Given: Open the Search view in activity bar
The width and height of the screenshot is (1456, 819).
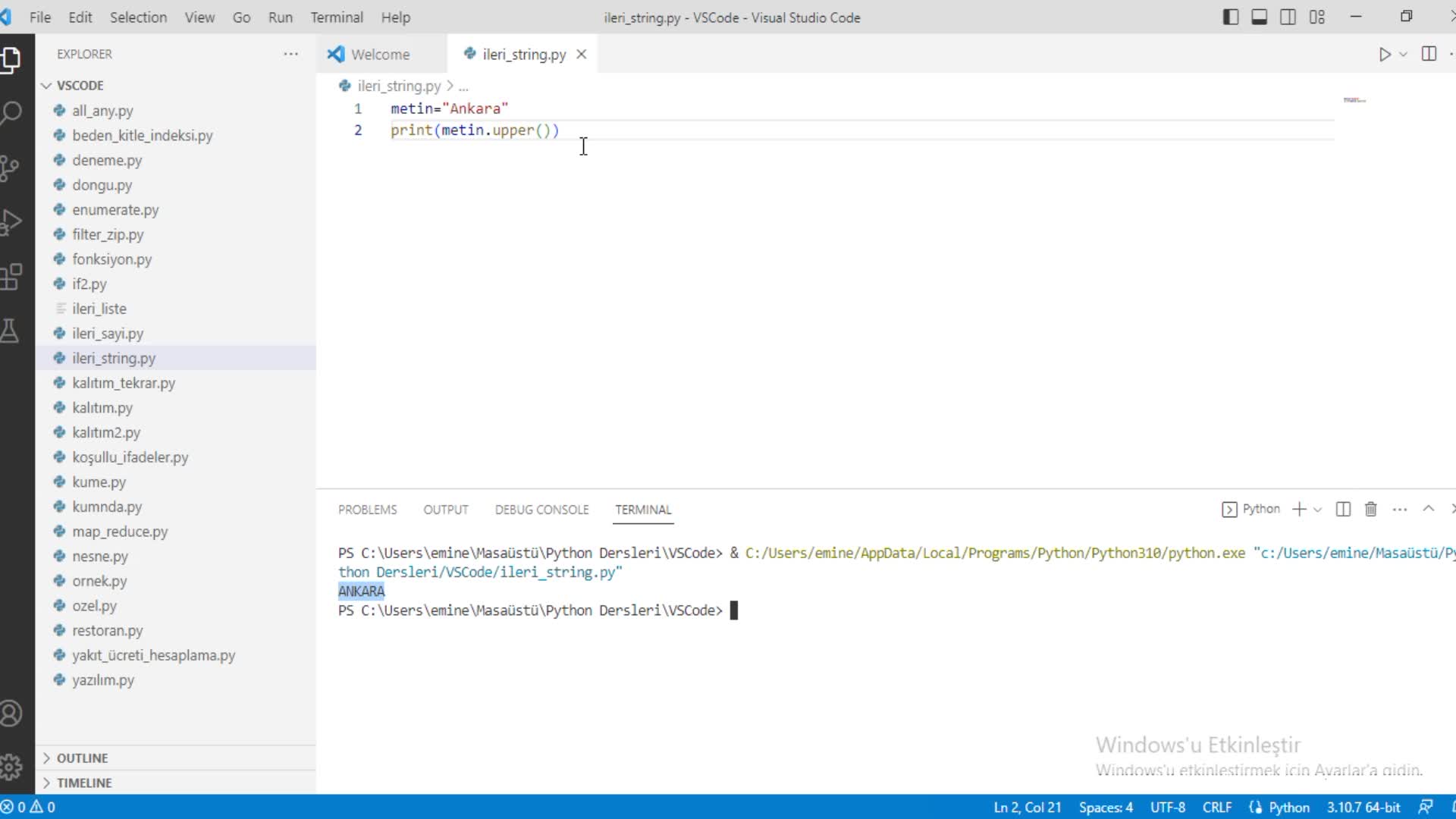Looking at the screenshot, I should point(11,114).
